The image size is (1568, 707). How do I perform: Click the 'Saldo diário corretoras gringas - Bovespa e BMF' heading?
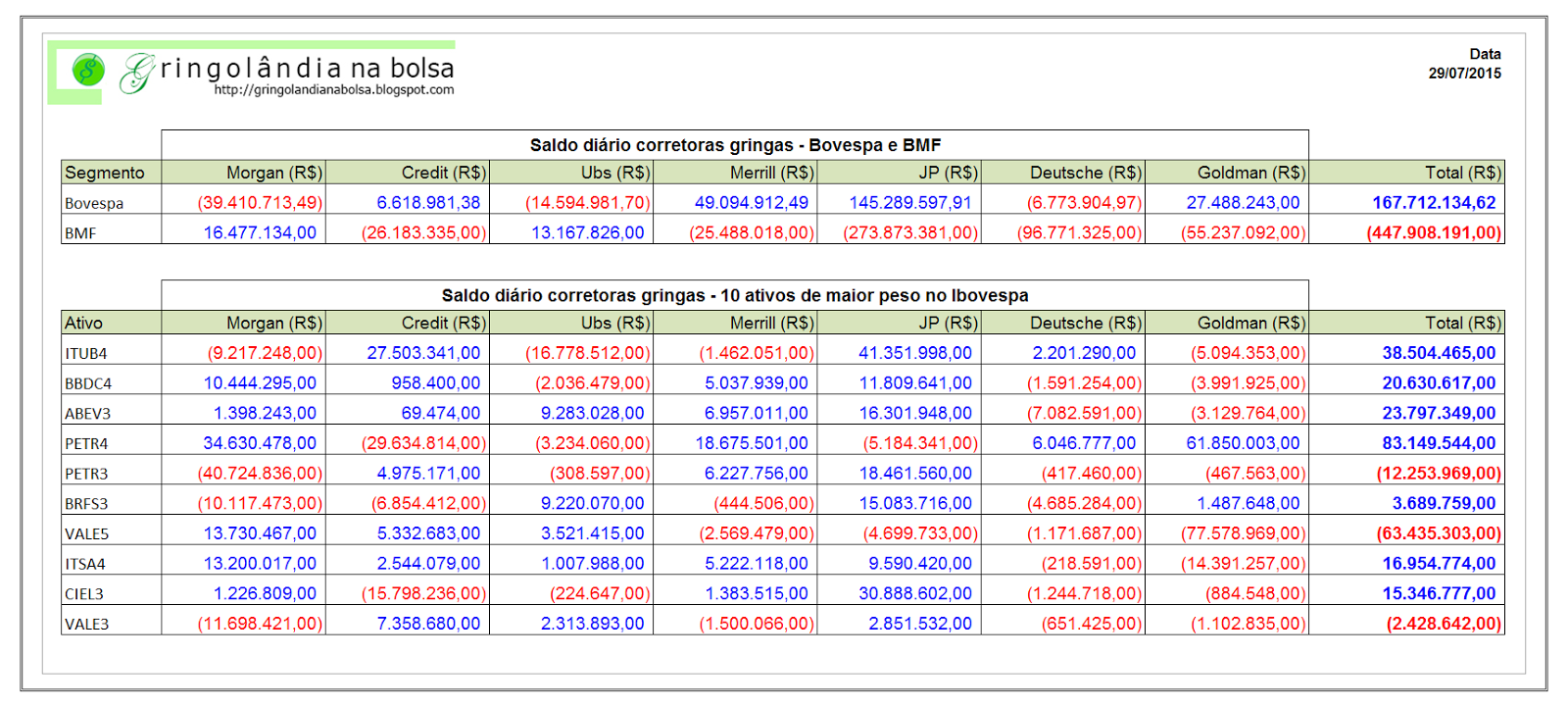(x=735, y=145)
